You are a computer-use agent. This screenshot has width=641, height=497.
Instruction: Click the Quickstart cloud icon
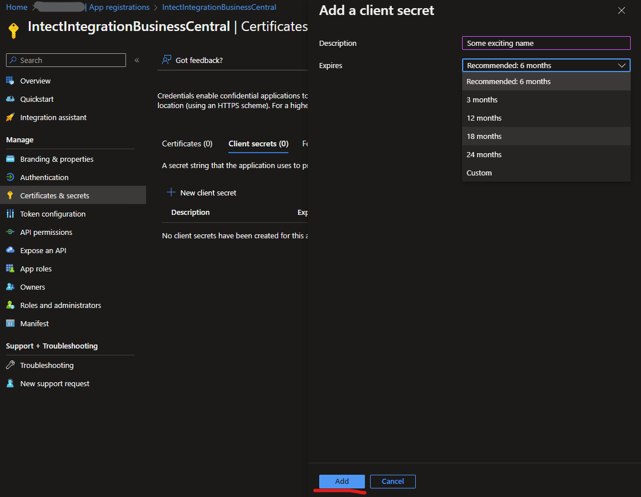click(10, 99)
